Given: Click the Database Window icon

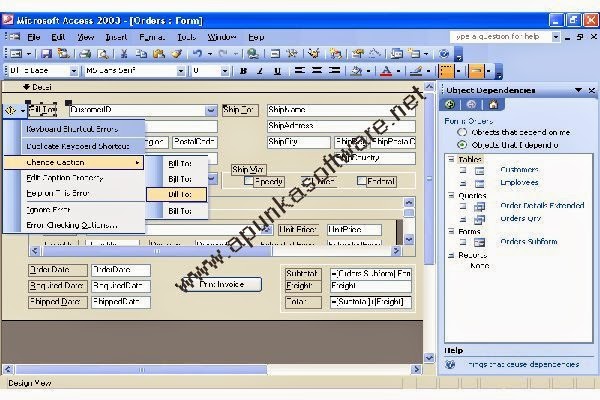Looking at the screenshot, I should point(397,54).
